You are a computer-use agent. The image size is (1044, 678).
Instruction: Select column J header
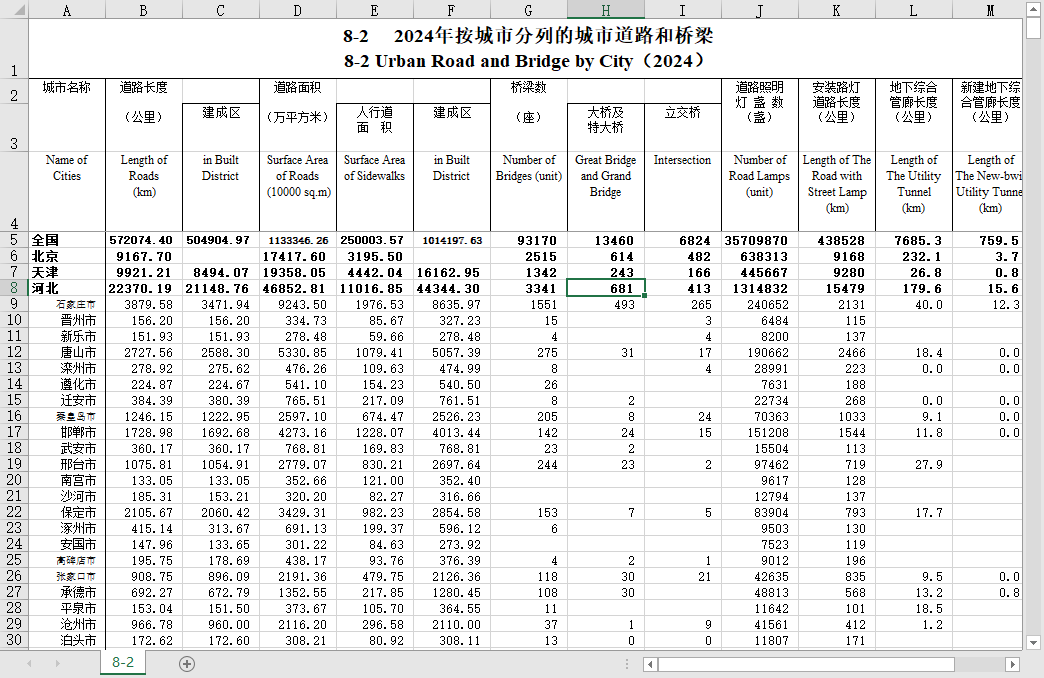pyautogui.click(x=760, y=10)
